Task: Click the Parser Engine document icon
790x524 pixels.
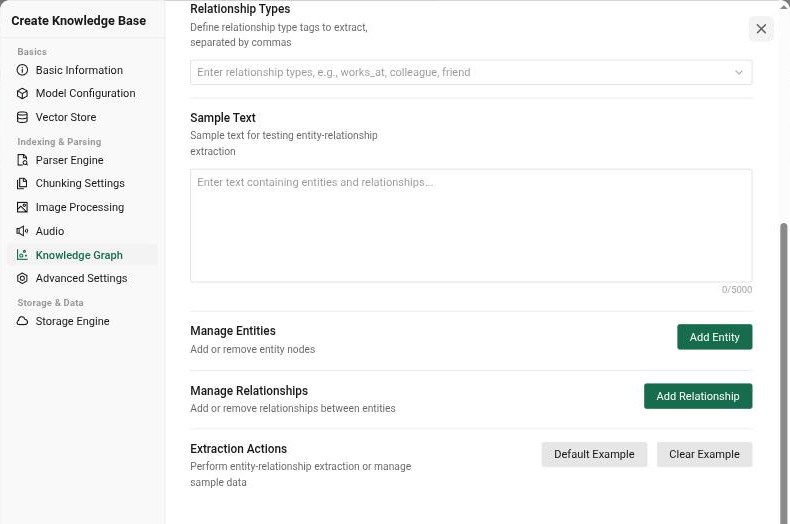Action: [22, 160]
